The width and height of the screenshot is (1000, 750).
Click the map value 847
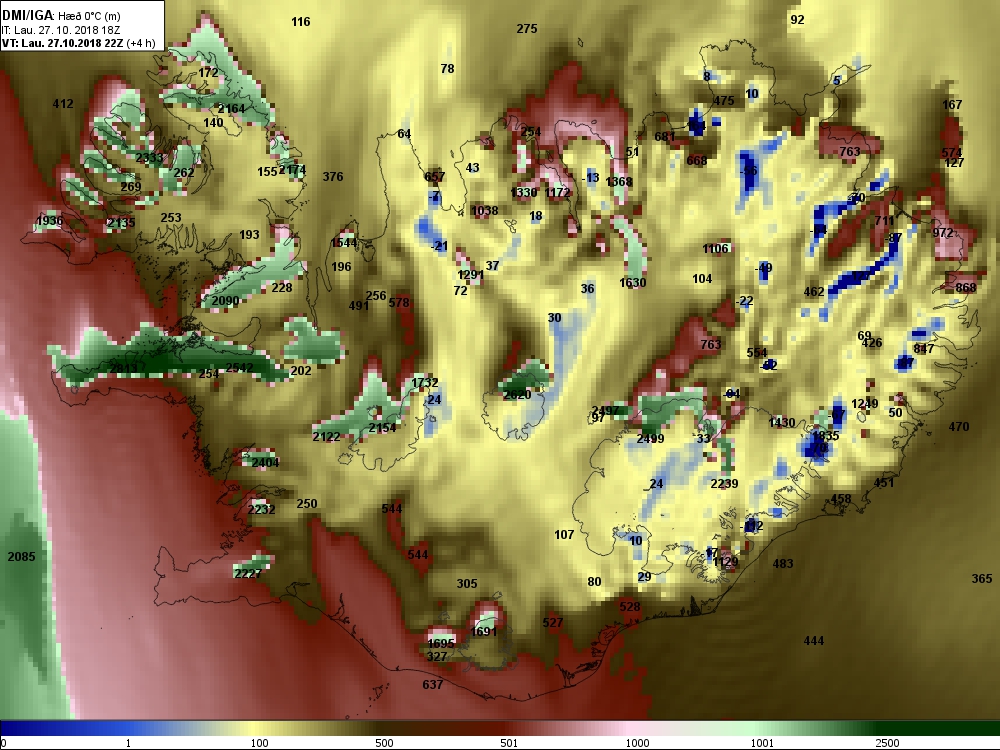923,348
